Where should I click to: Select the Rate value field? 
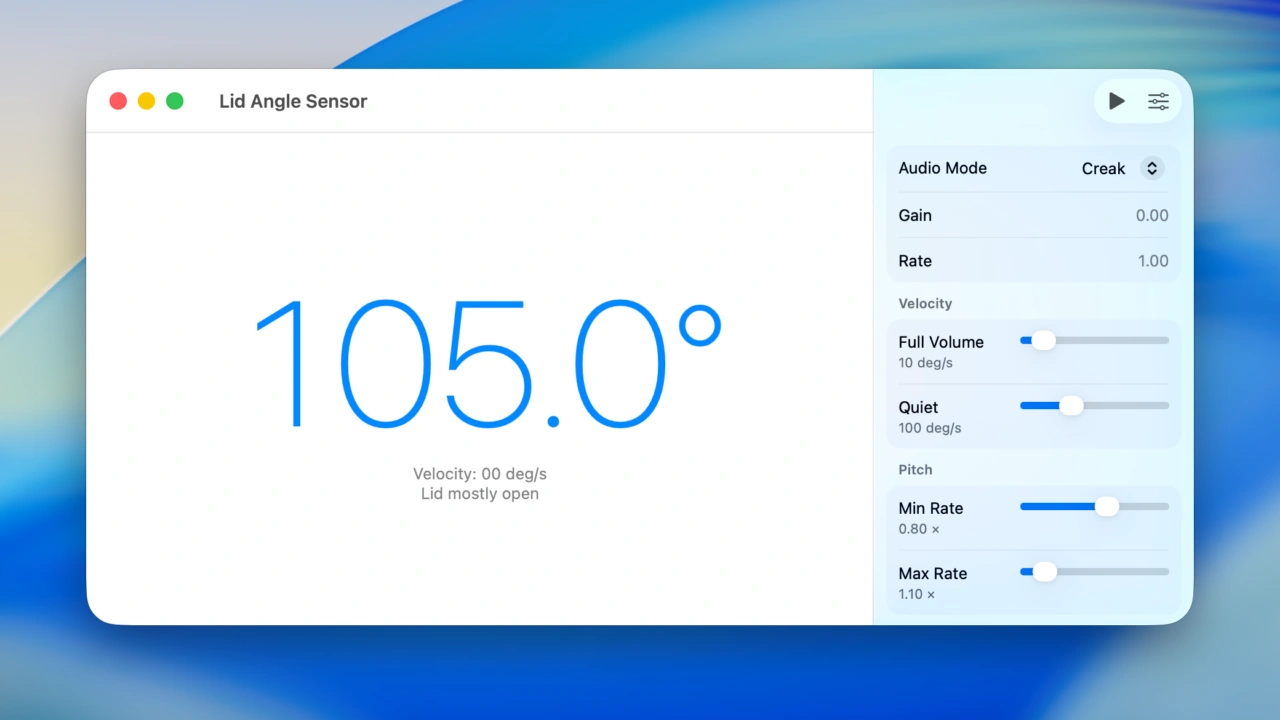[1152, 261]
